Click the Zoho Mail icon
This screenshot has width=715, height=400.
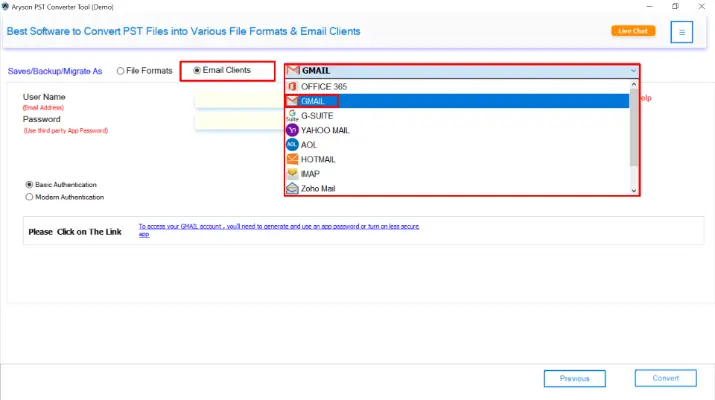coord(292,188)
